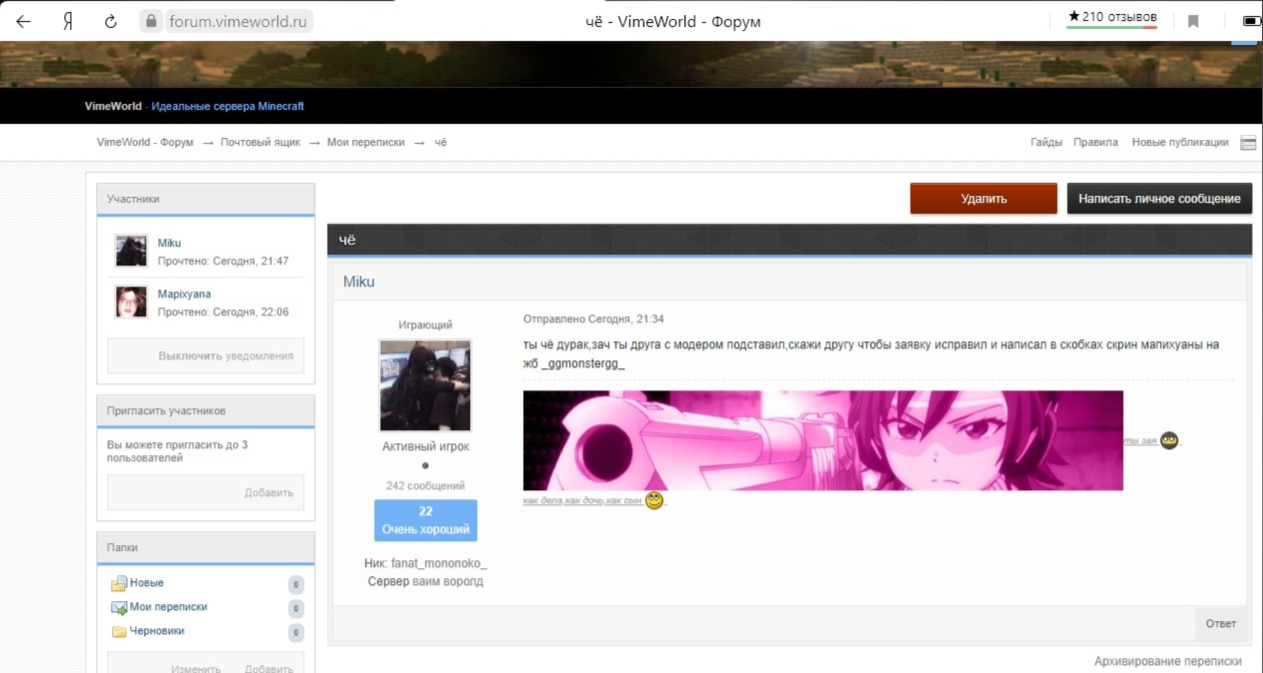The height and width of the screenshot is (673, 1263).
Task: Click the red Удалить button
Action: coord(983,198)
